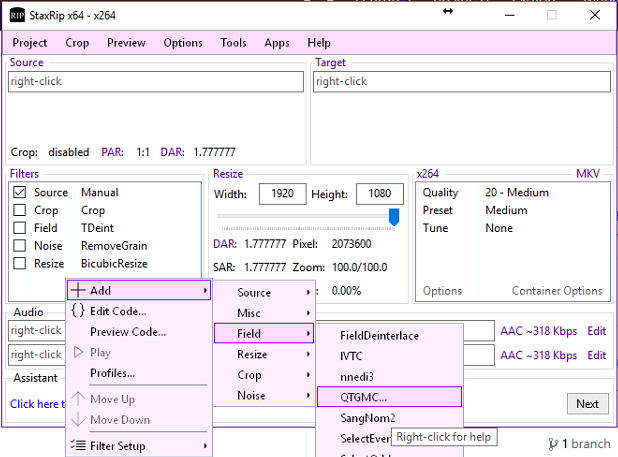Uncheck the Source filter checkbox
Screen dimensions: 618x457
[19, 193]
